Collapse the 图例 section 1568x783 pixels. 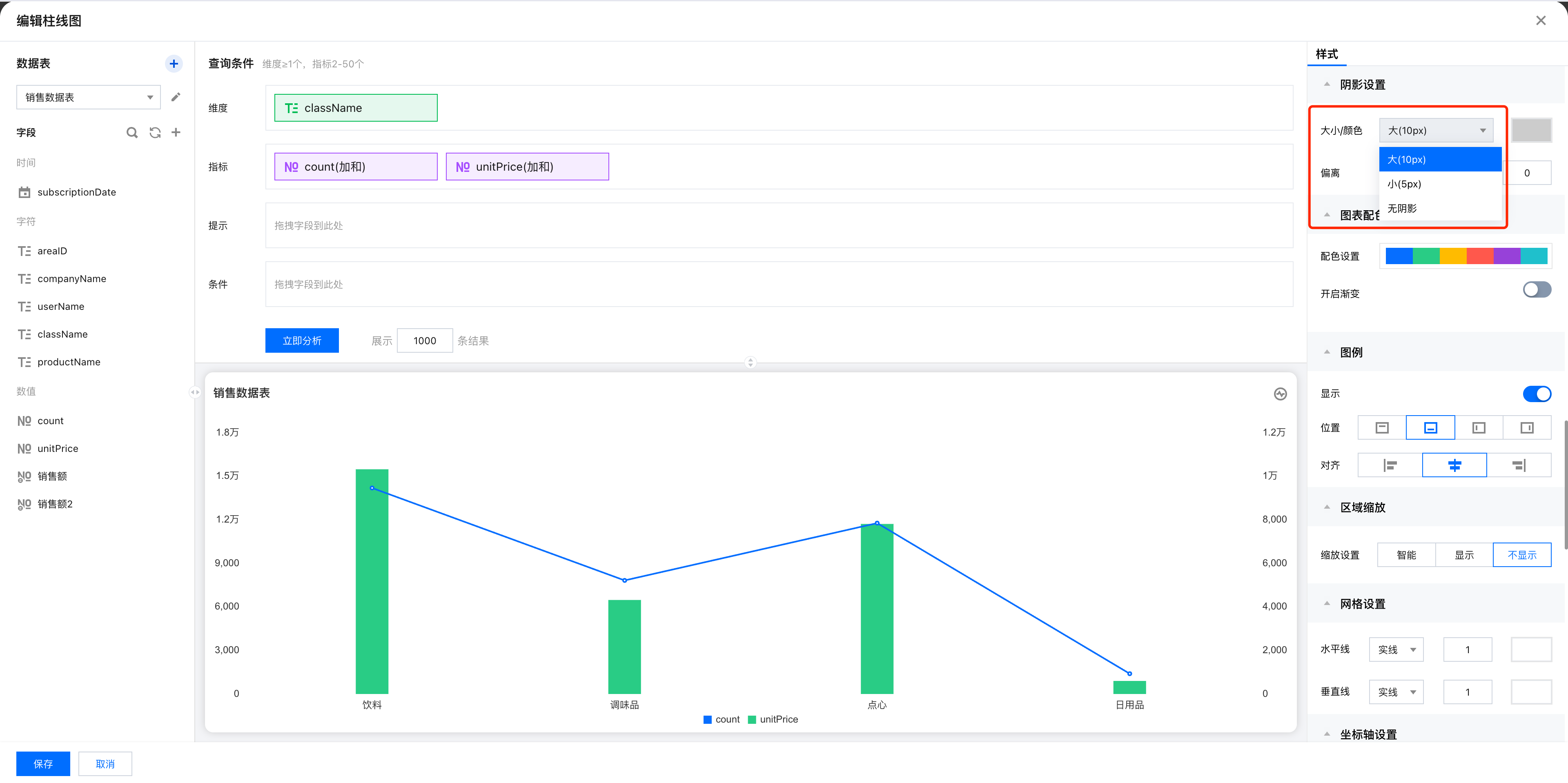[1327, 352]
